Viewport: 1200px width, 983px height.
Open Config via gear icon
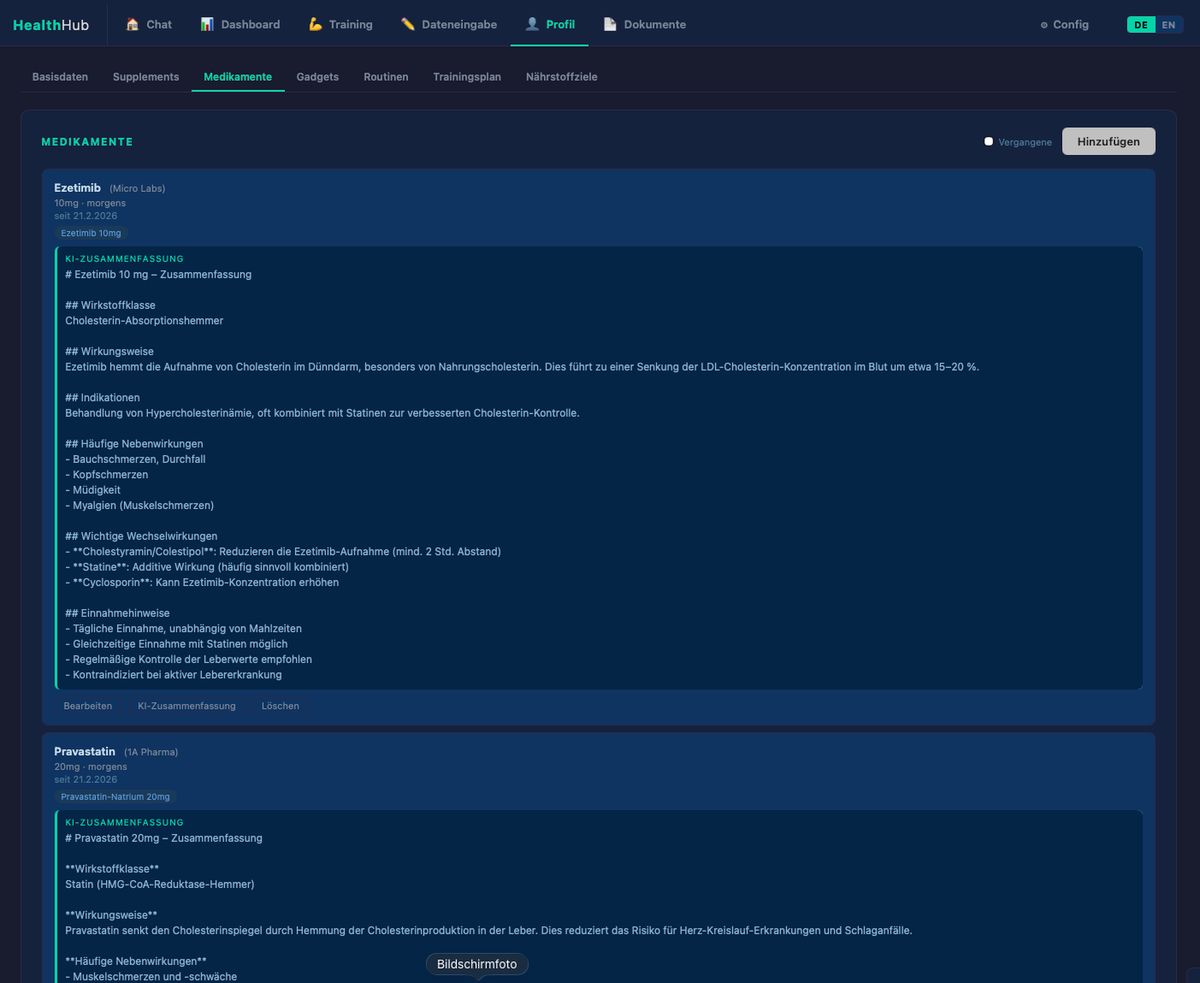tap(1044, 25)
